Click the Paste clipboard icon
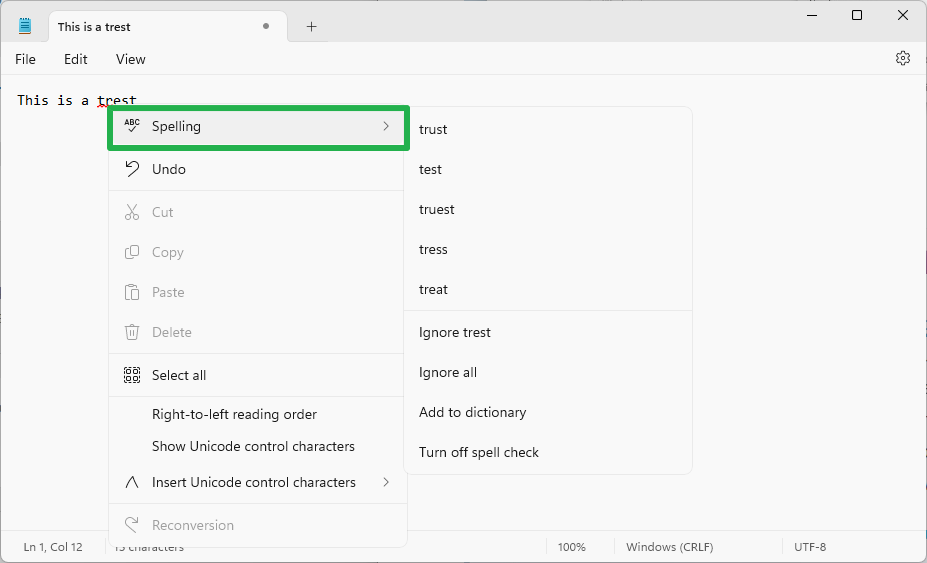 [x=132, y=292]
